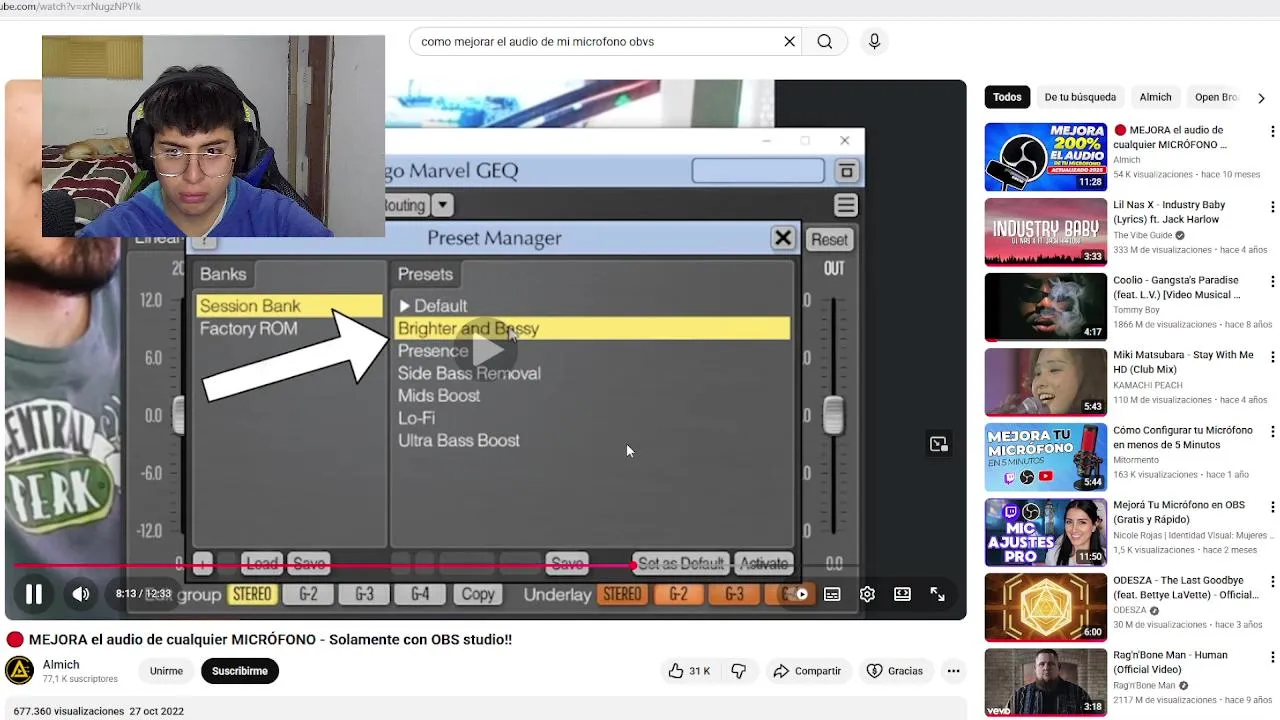The width and height of the screenshot is (1280, 720).
Task: Like the video
Action: click(x=689, y=671)
